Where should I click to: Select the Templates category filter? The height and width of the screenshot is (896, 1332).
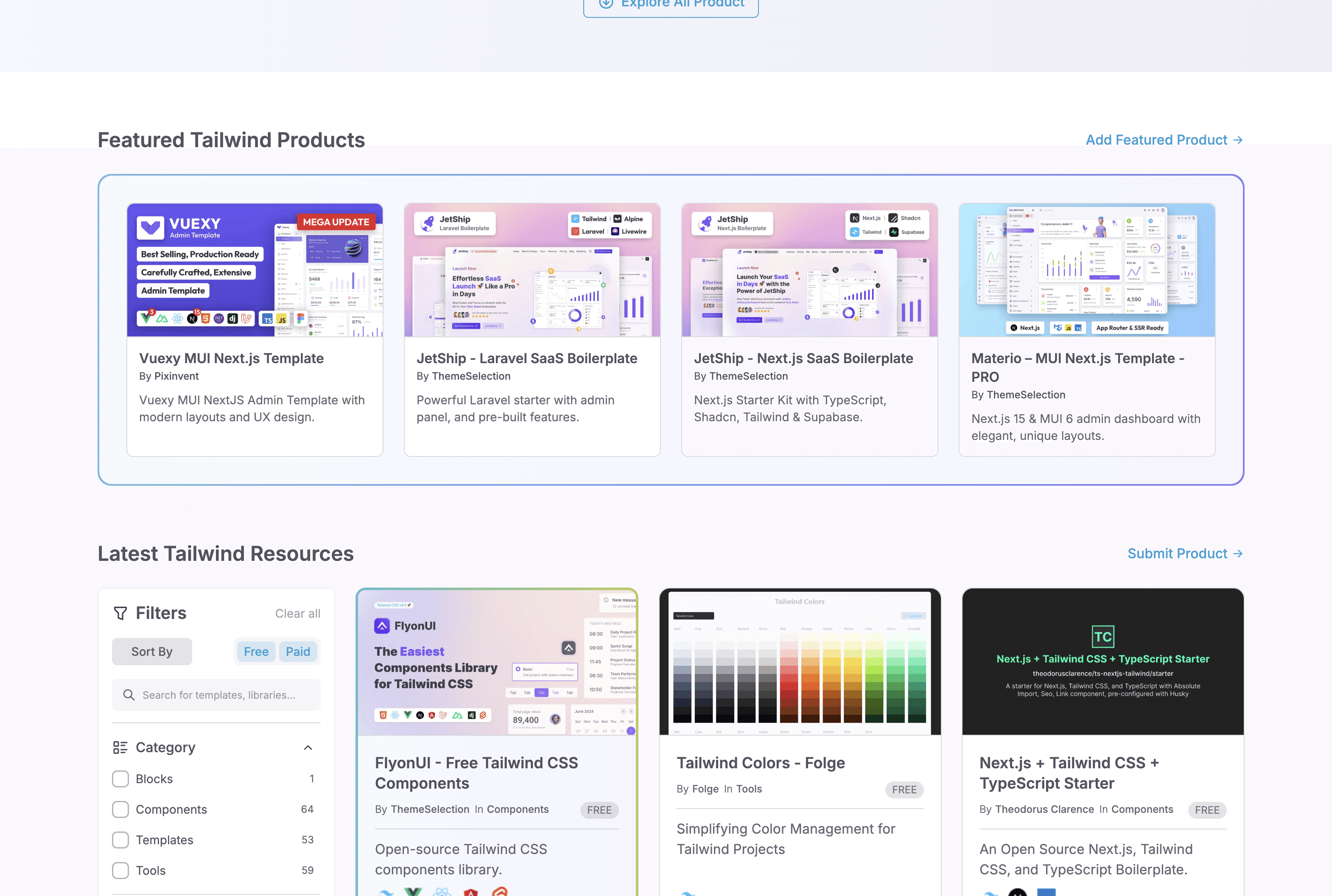coord(120,840)
